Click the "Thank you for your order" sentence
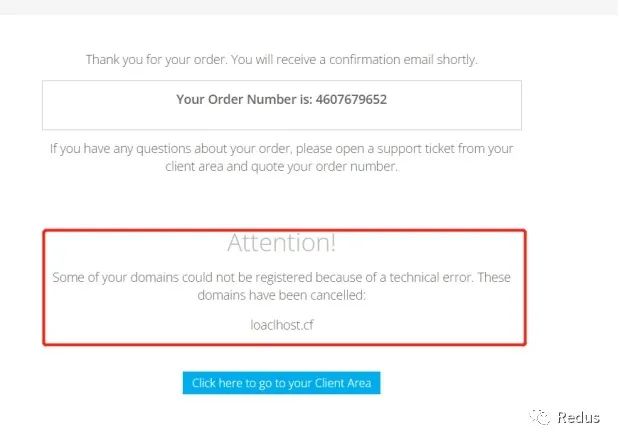This screenshot has width=619, height=442. [x=156, y=59]
